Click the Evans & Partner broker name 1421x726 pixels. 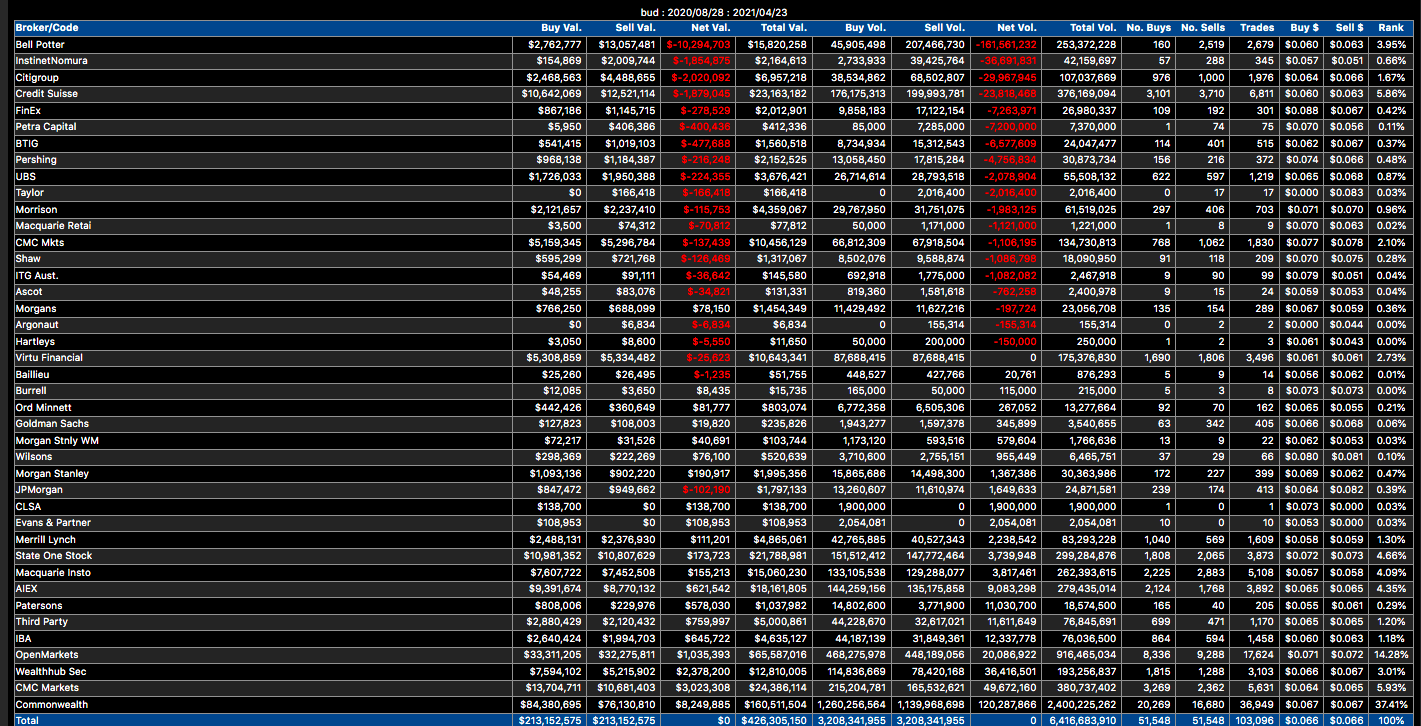pyautogui.click(x=53, y=523)
